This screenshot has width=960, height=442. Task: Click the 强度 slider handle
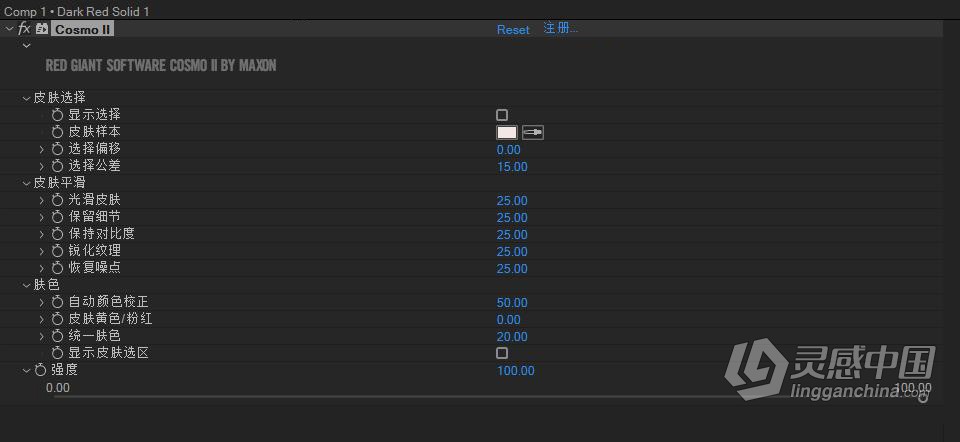[x=923, y=398]
